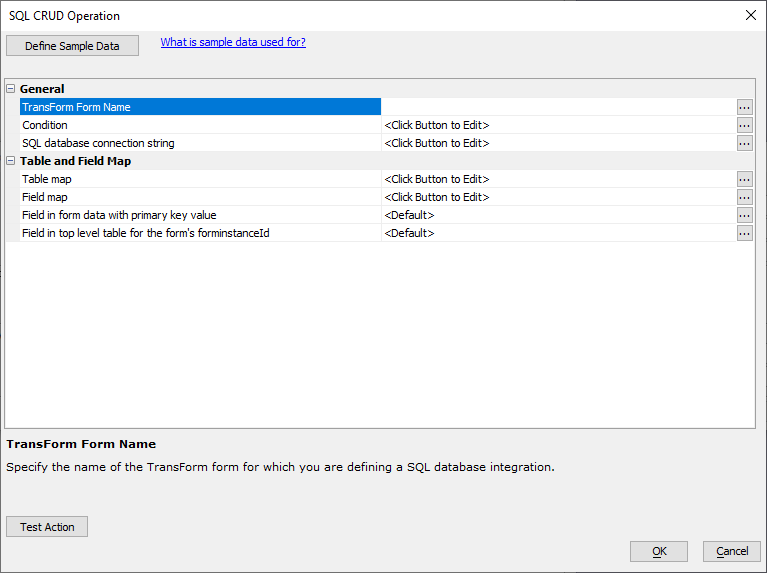Click the Define Sample Data button
767x573 pixels.
[x=72, y=46]
